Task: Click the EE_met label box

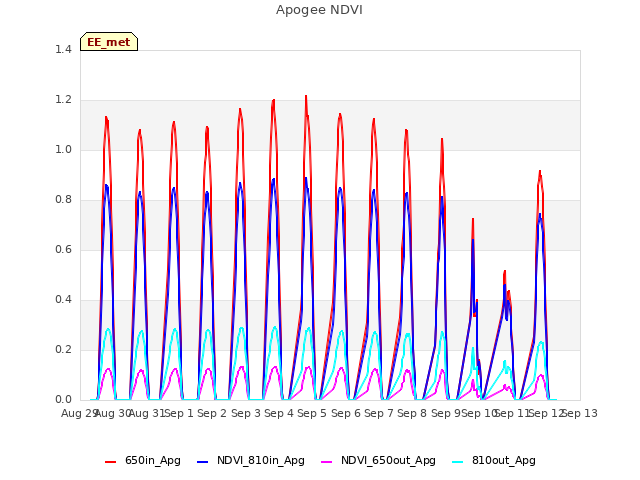Action: [x=109, y=42]
